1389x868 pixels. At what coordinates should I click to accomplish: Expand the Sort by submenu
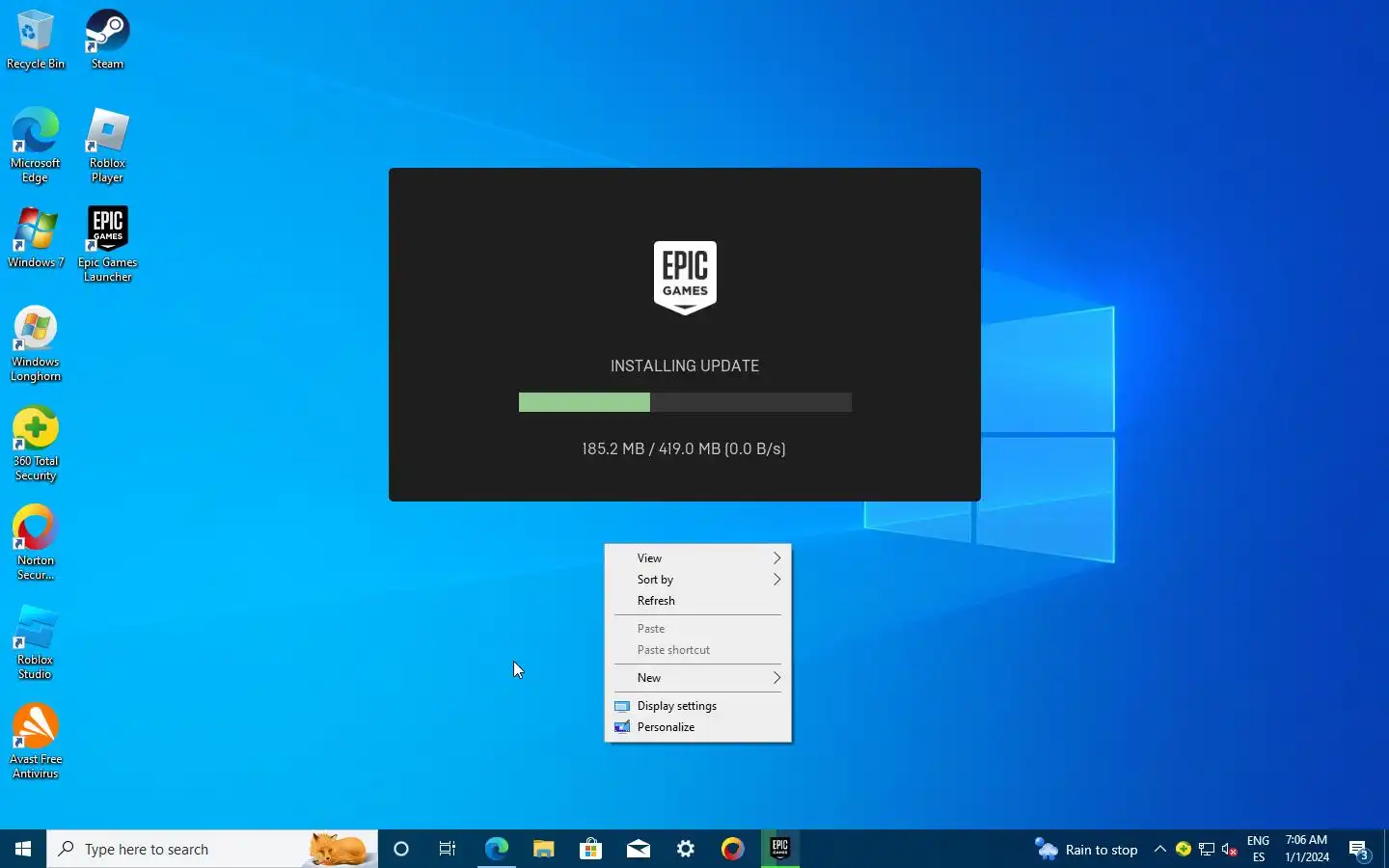pos(698,580)
